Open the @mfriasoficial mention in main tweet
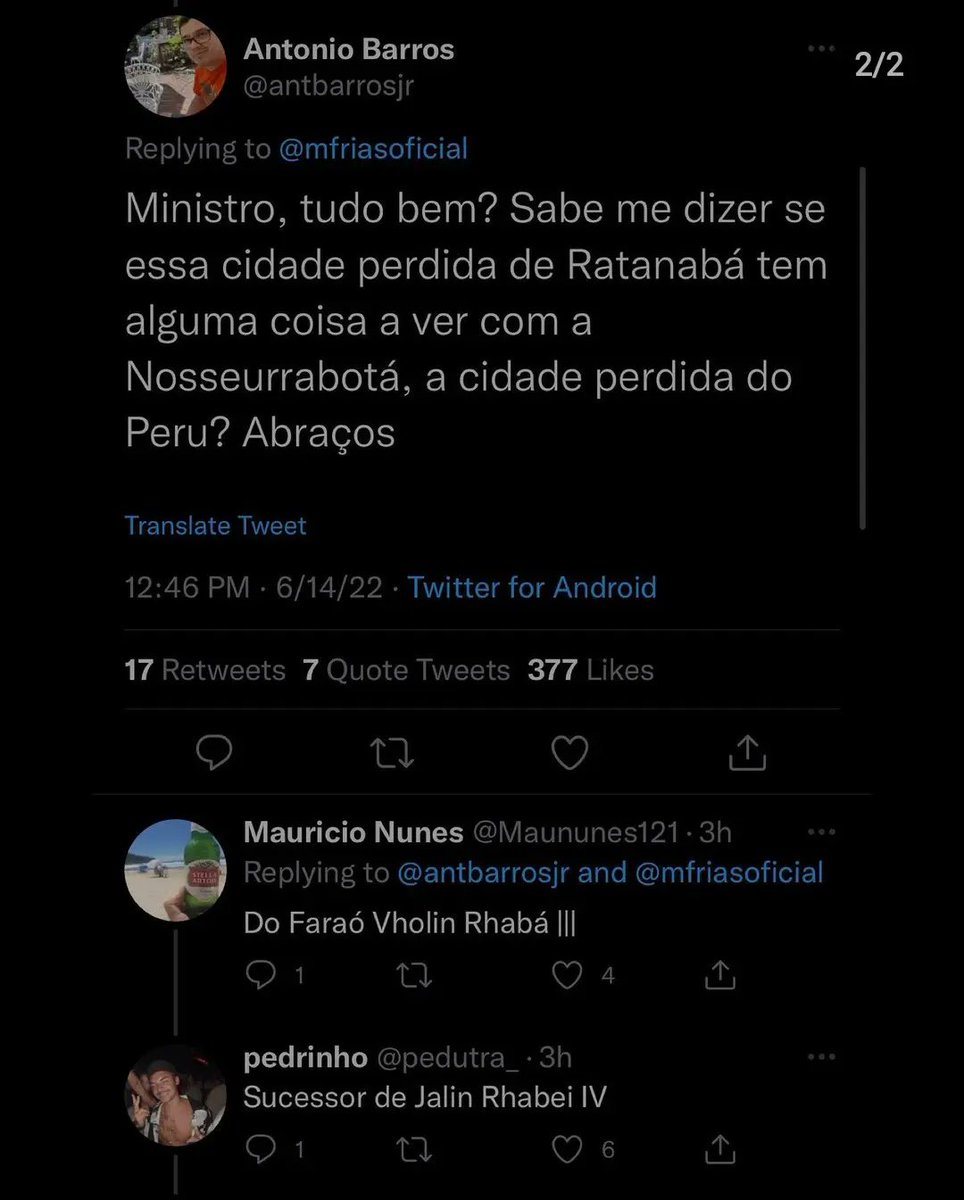Screen dimensions: 964x1200 [x=372, y=149]
